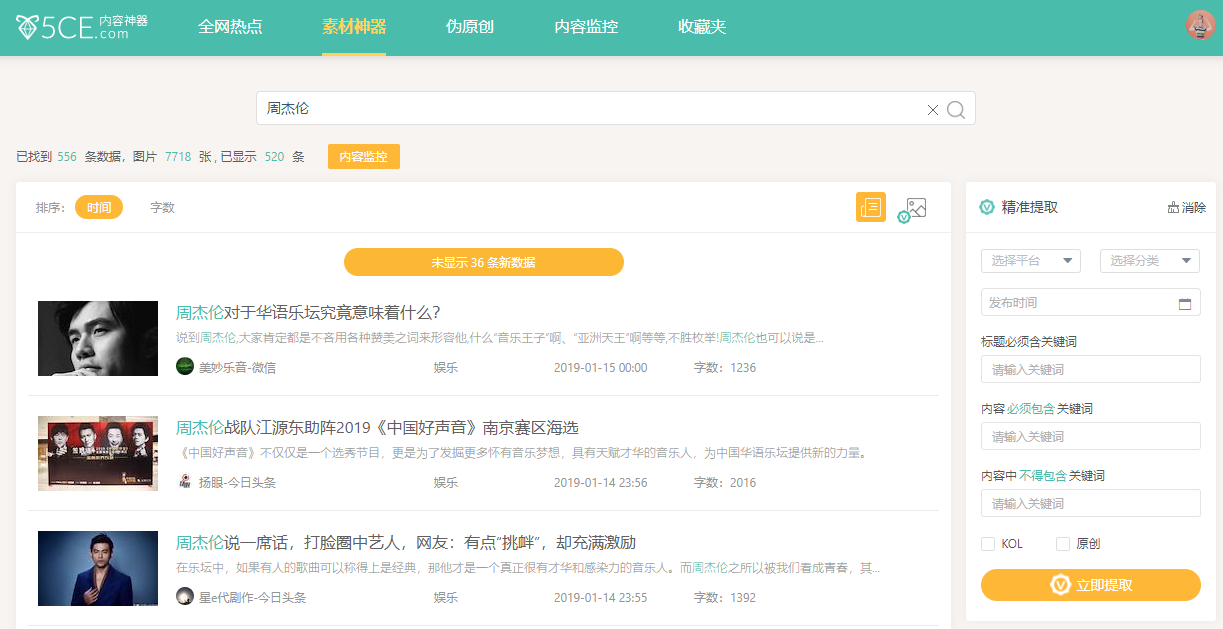Sort results by 字数
The image size is (1223, 629).
coord(162,207)
